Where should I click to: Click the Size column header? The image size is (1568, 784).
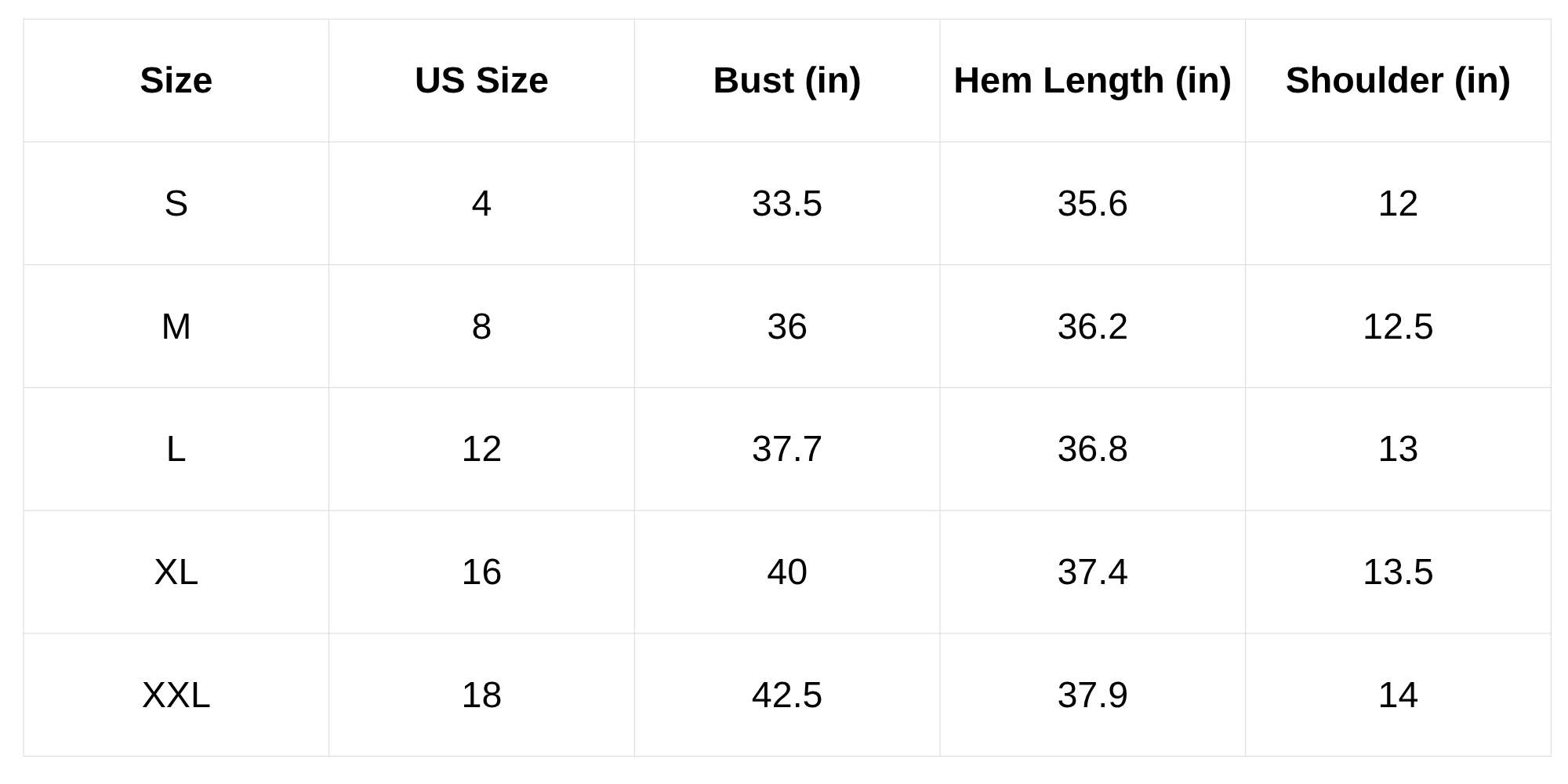(x=176, y=81)
